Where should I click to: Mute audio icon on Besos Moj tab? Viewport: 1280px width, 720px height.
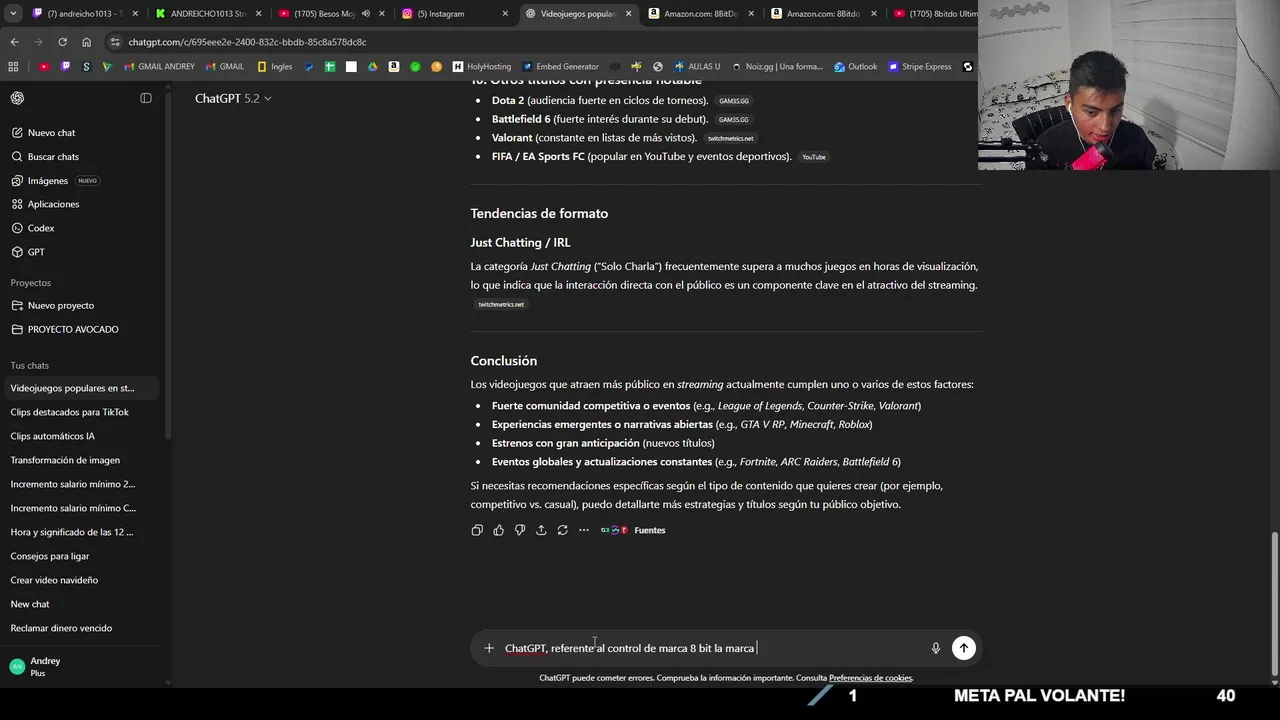click(365, 14)
